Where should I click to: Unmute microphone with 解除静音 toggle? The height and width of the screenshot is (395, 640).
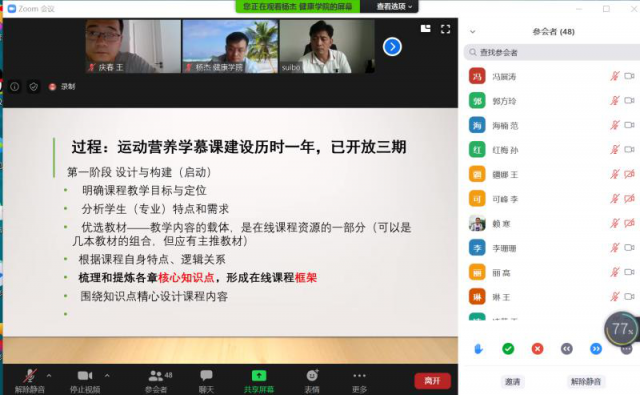click(29, 381)
